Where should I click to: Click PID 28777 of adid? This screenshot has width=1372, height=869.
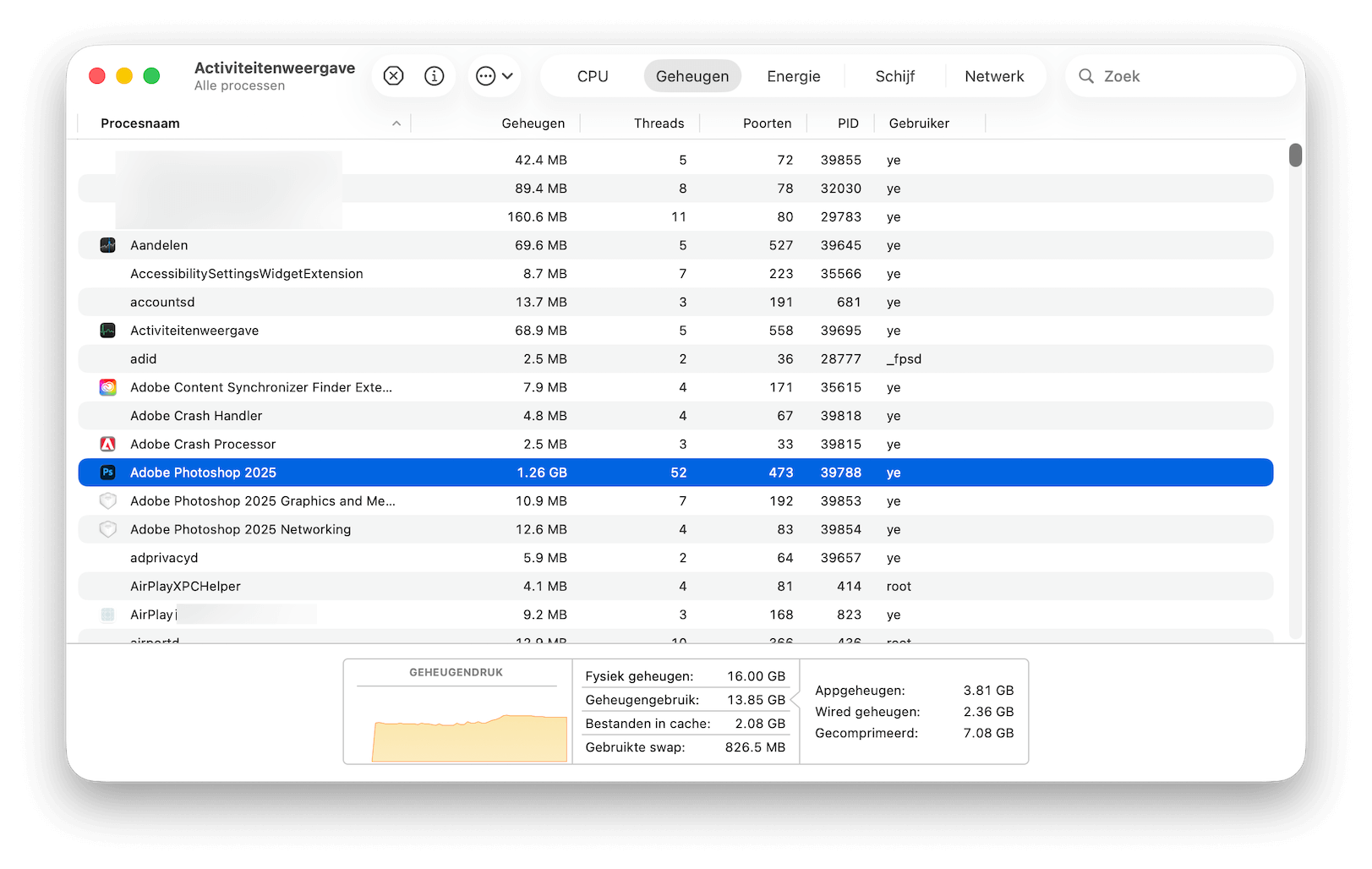(x=840, y=359)
